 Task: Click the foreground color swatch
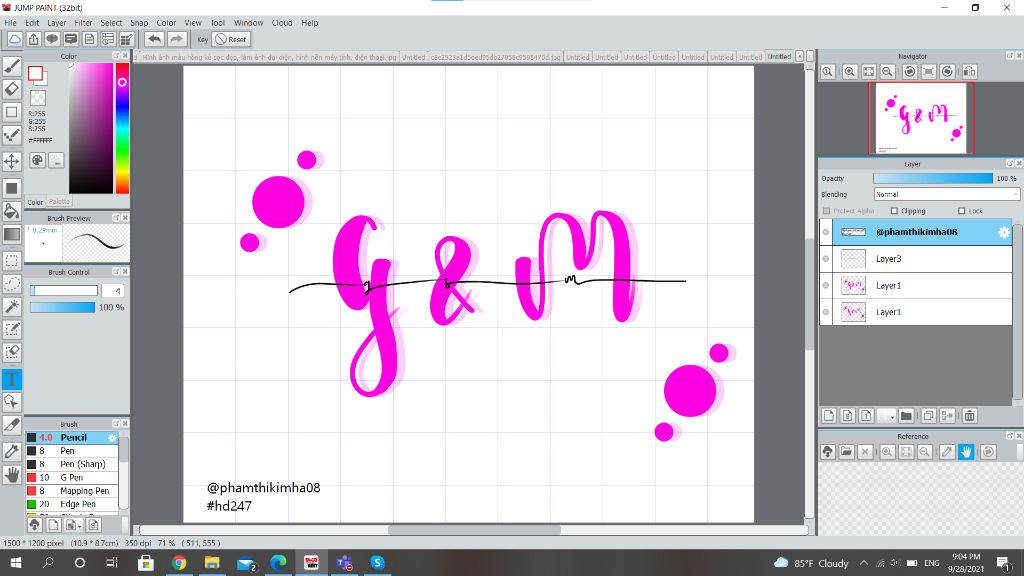pos(35,73)
